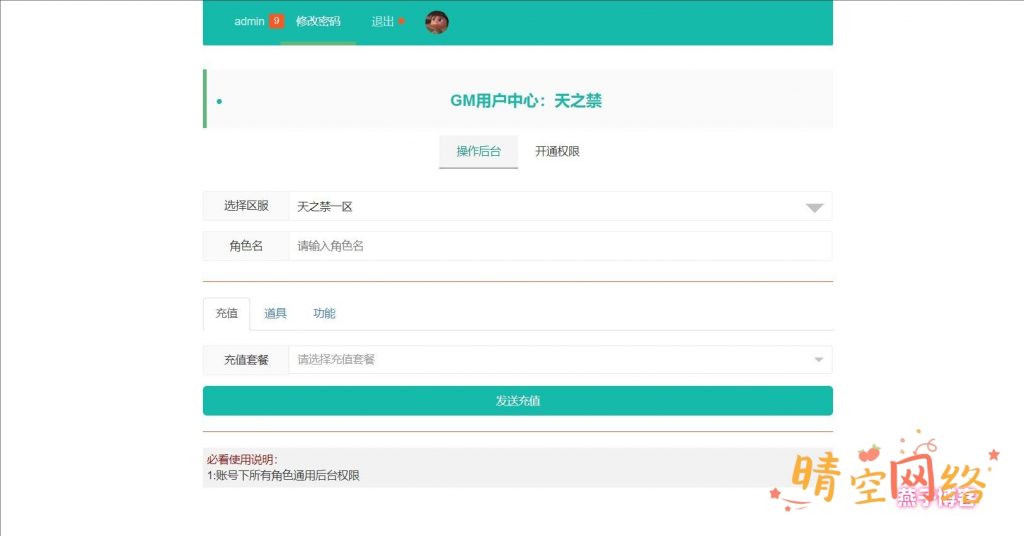Open the admin account menu

coord(249,22)
